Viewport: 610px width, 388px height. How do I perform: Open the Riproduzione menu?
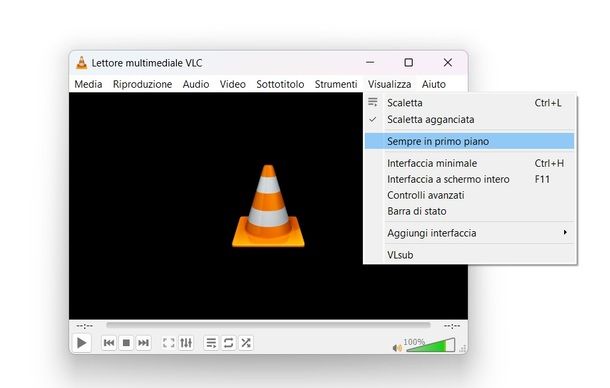point(142,84)
